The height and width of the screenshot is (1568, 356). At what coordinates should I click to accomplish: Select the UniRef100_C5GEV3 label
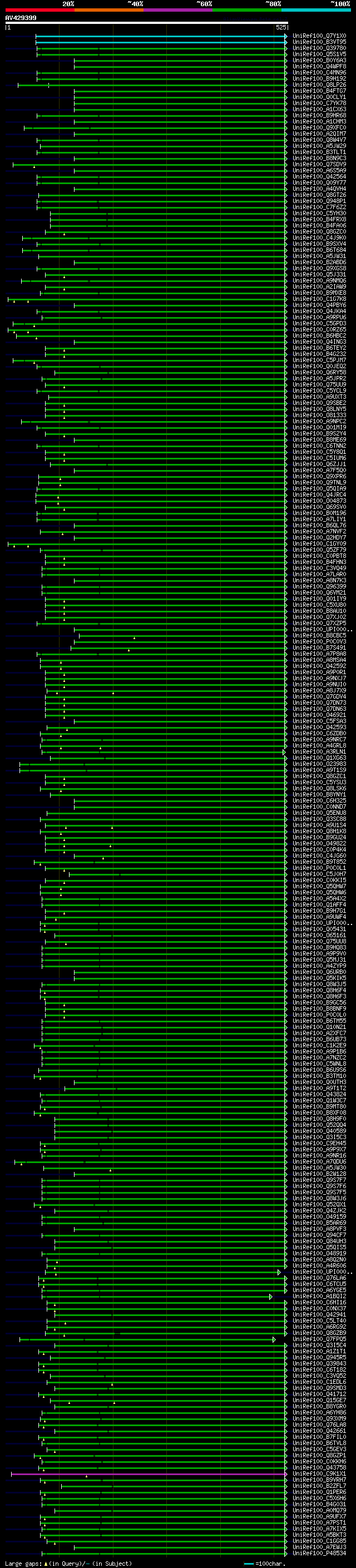pos(319,1450)
